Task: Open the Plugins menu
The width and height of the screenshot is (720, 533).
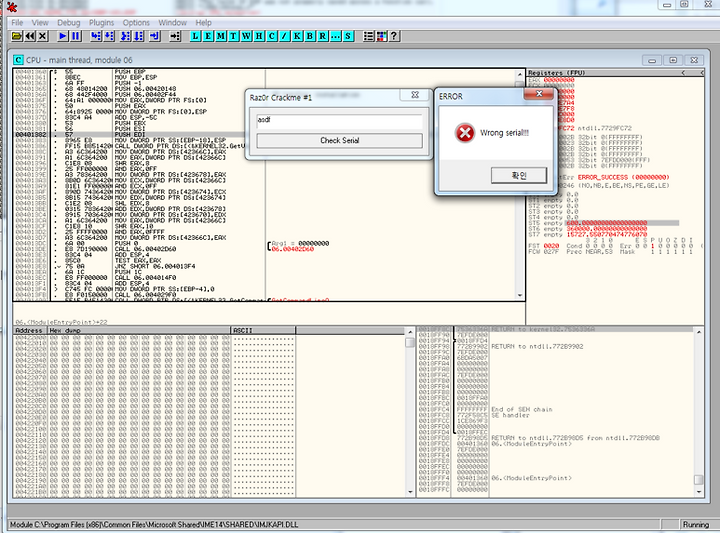Action: 101,22
